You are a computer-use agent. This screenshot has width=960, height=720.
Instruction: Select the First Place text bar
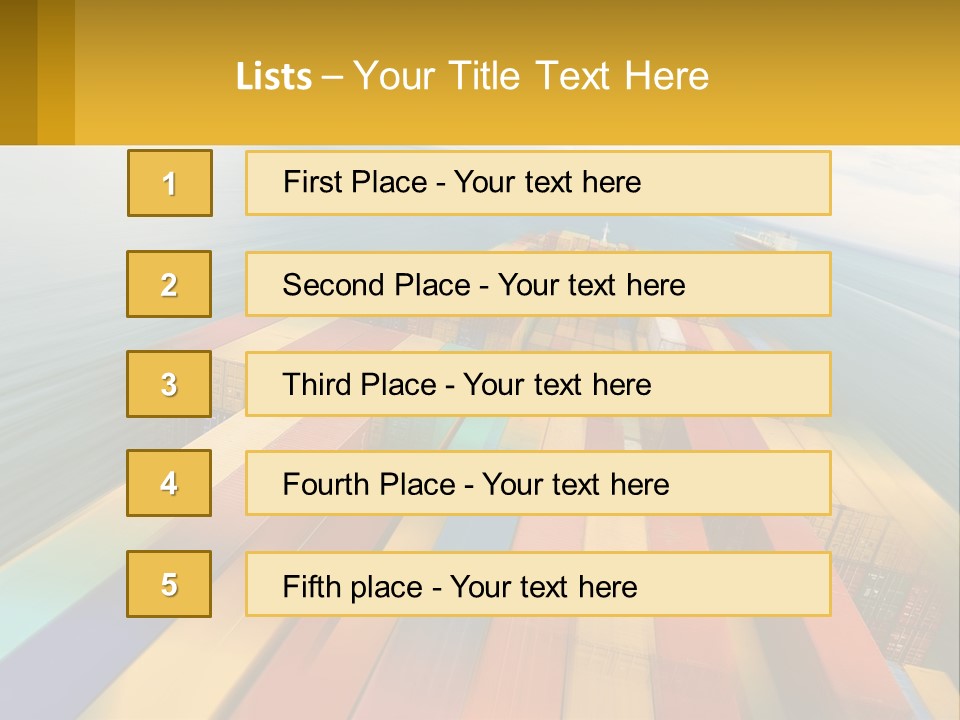[538, 183]
